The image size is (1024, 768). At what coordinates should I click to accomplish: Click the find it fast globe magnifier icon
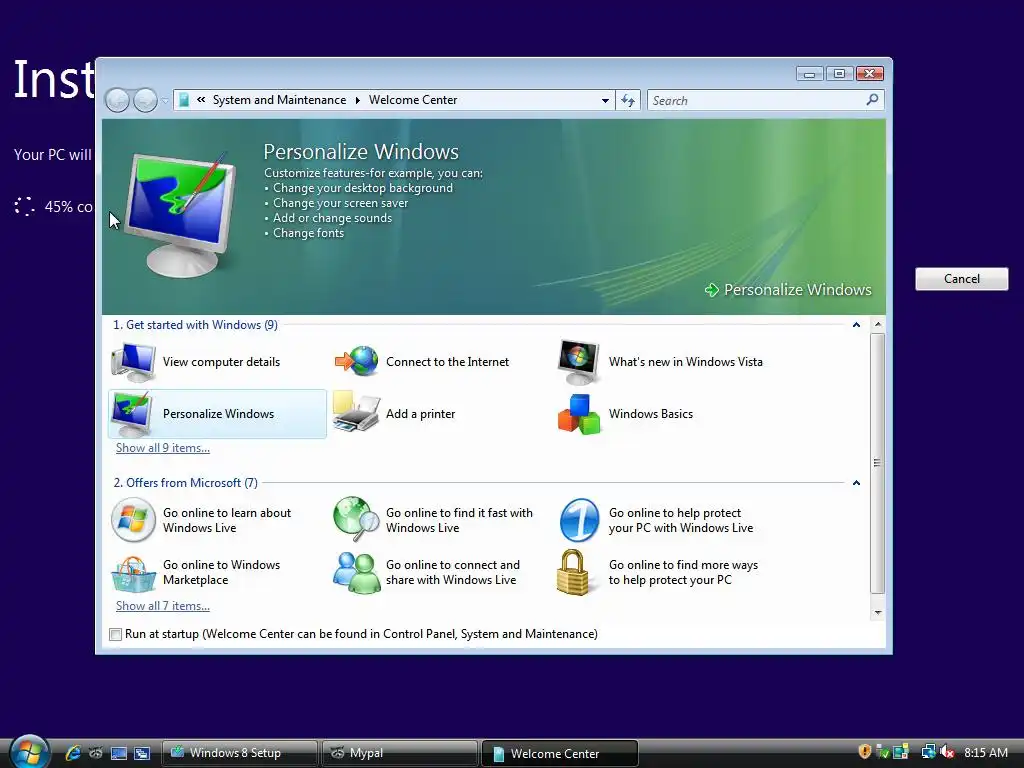356,519
